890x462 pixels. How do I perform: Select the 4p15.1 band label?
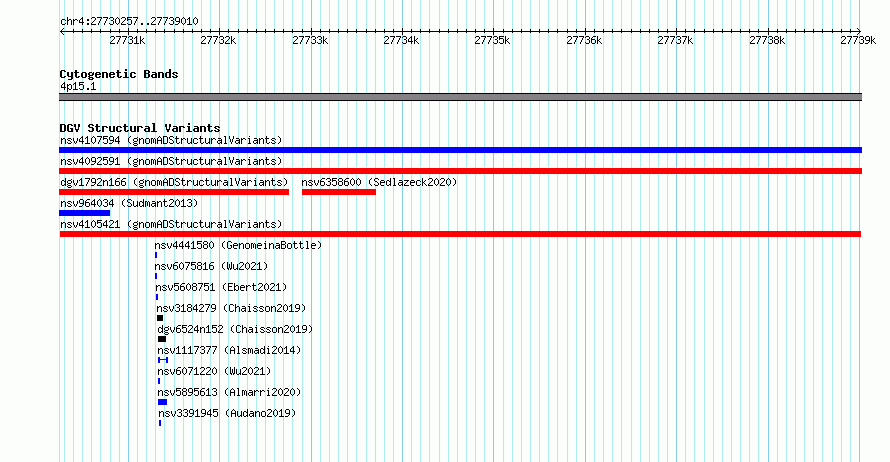click(78, 87)
